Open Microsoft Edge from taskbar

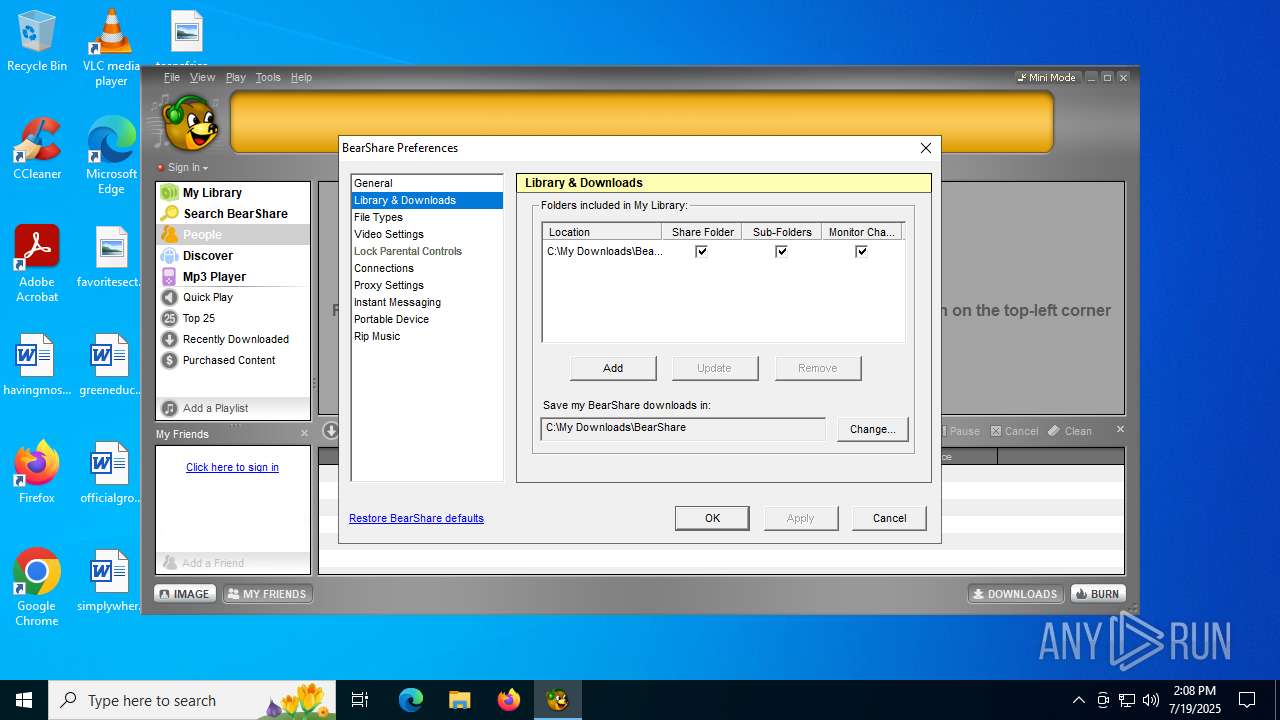(x=411, y=700)
